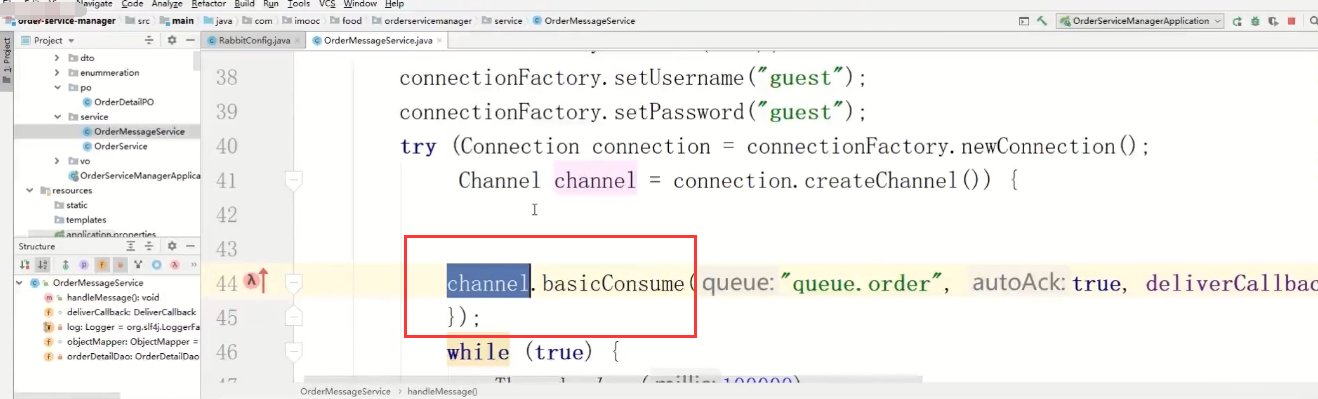Open the Code menu
The width and height of the screenshot is (1318, 399).
click(x=132, y=4)
